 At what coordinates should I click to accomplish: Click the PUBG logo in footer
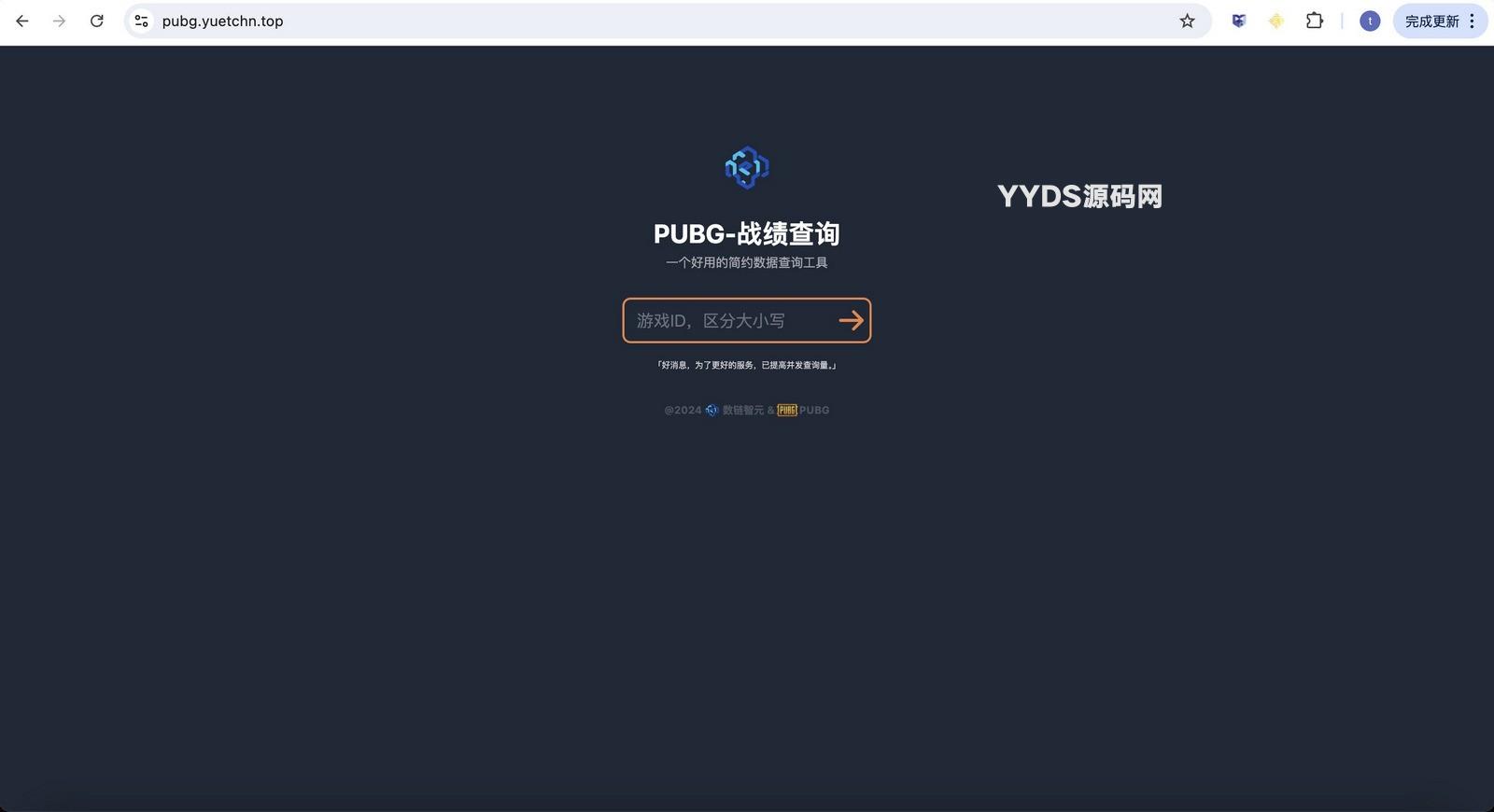pos(787,410)
